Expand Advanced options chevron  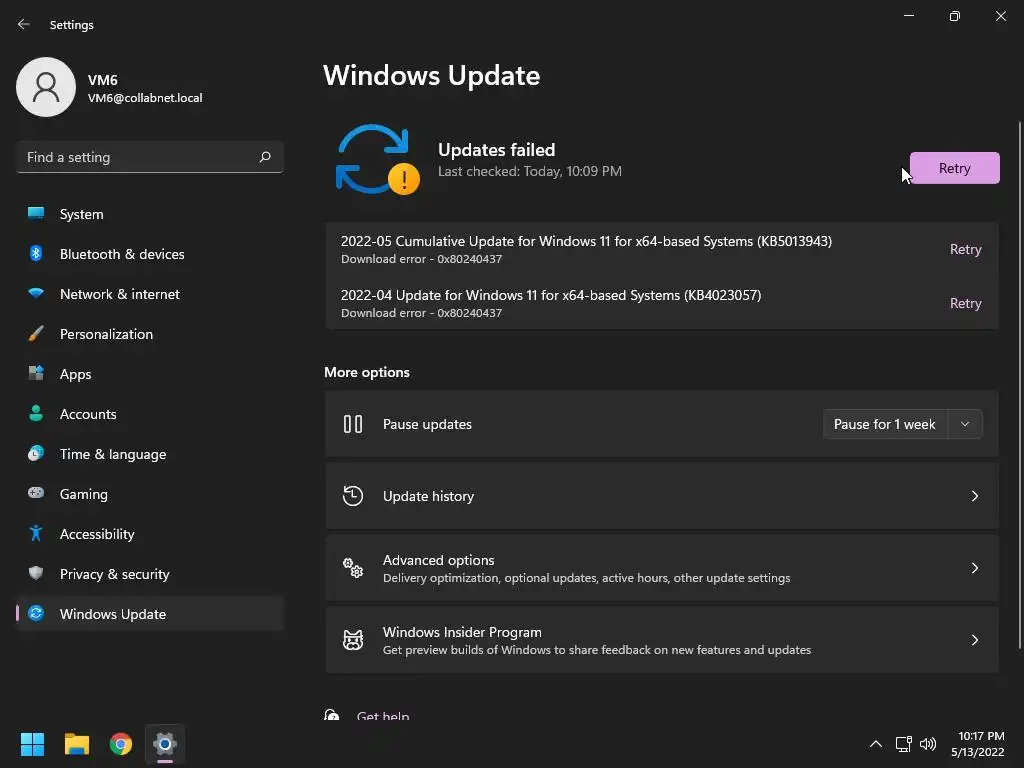pos(975,568)
